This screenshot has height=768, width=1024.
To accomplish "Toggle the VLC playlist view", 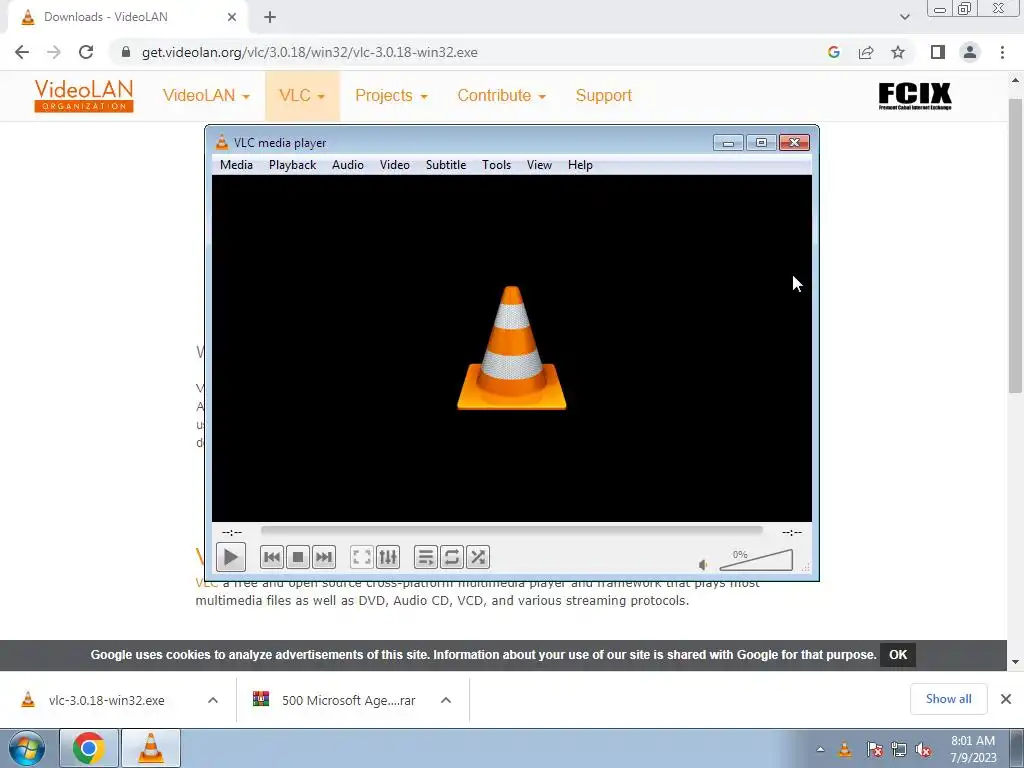I will tap(425, 557).
